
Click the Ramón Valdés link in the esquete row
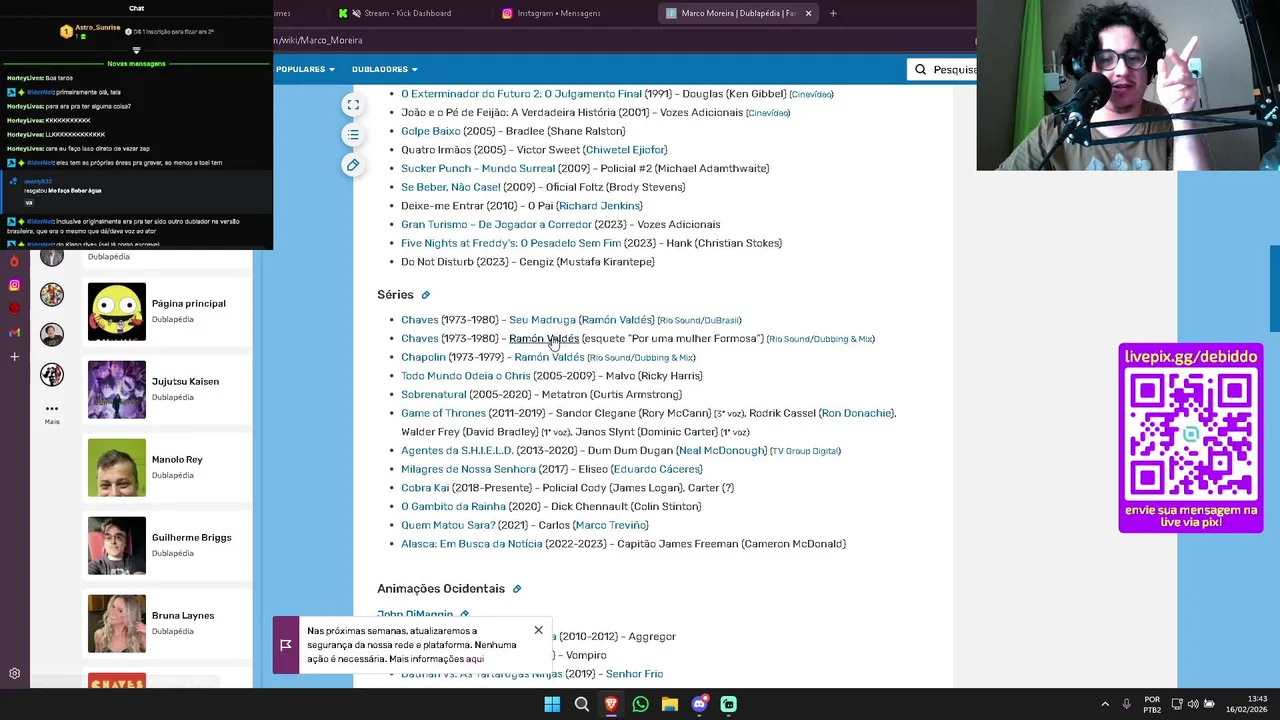coord(544,338)
